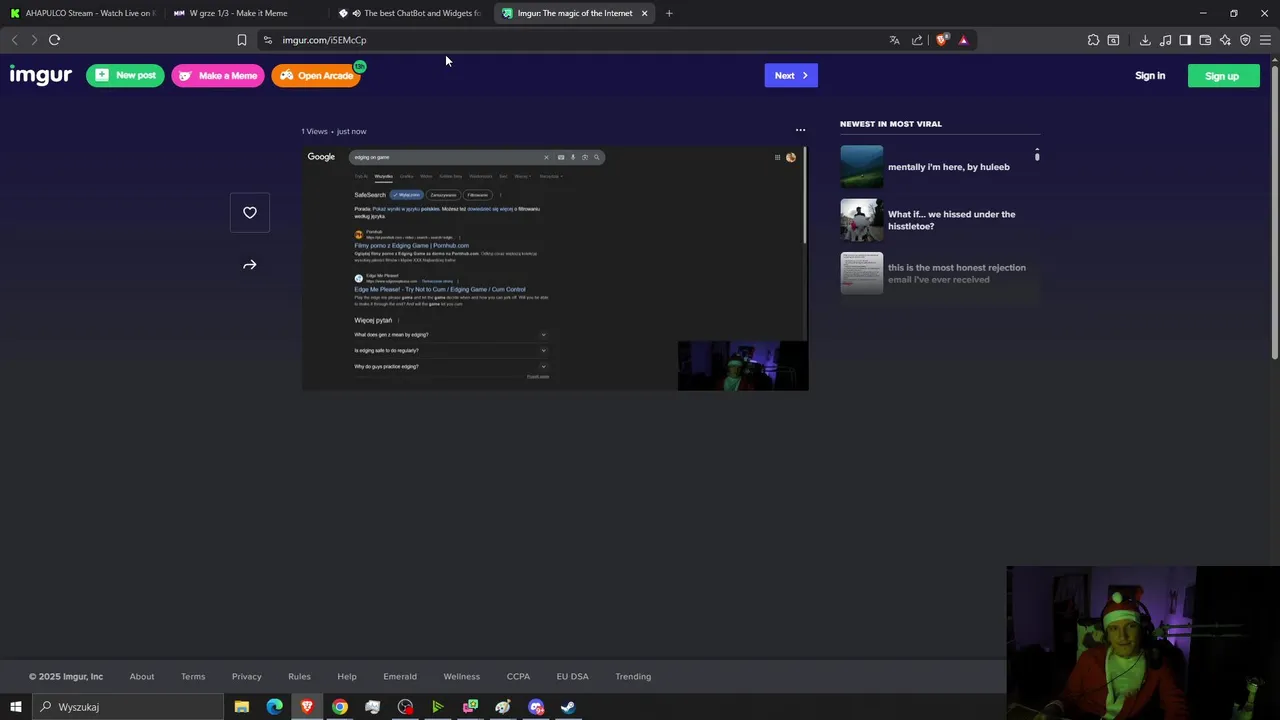Open Wellness footer link
1280x720 pixels.
tap(462, 676)
